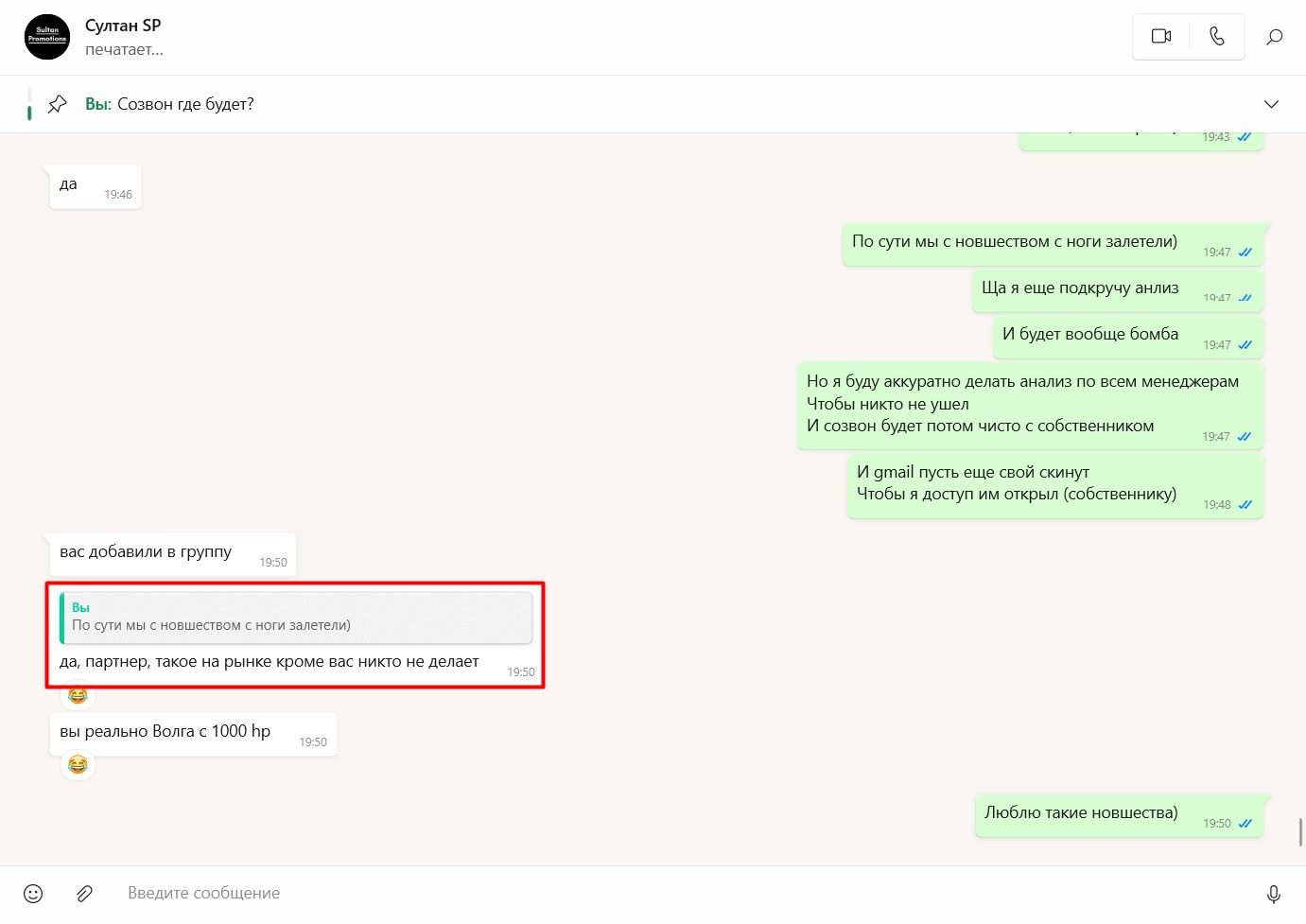Start a video call with Султан SP

(x=1161, y=37)
